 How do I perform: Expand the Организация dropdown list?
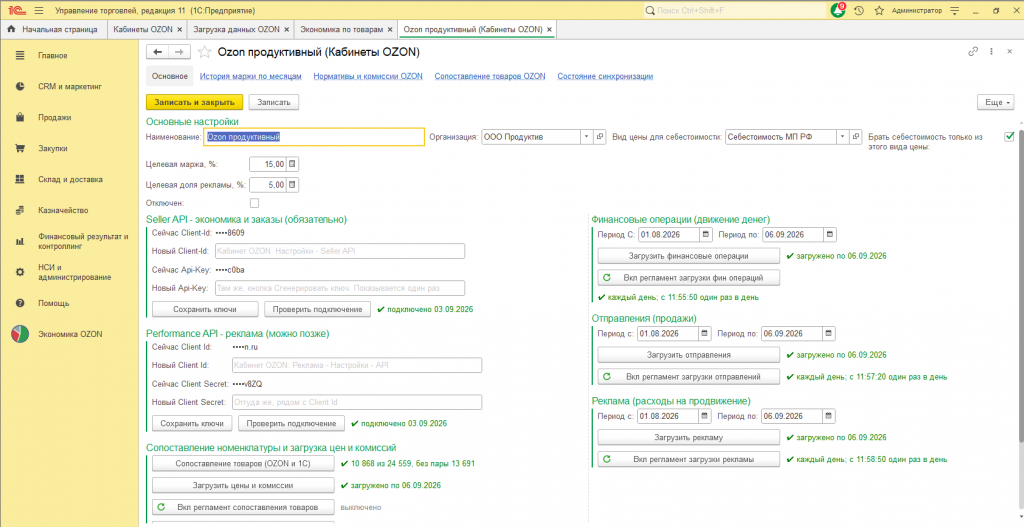click(x=587, y=136)
